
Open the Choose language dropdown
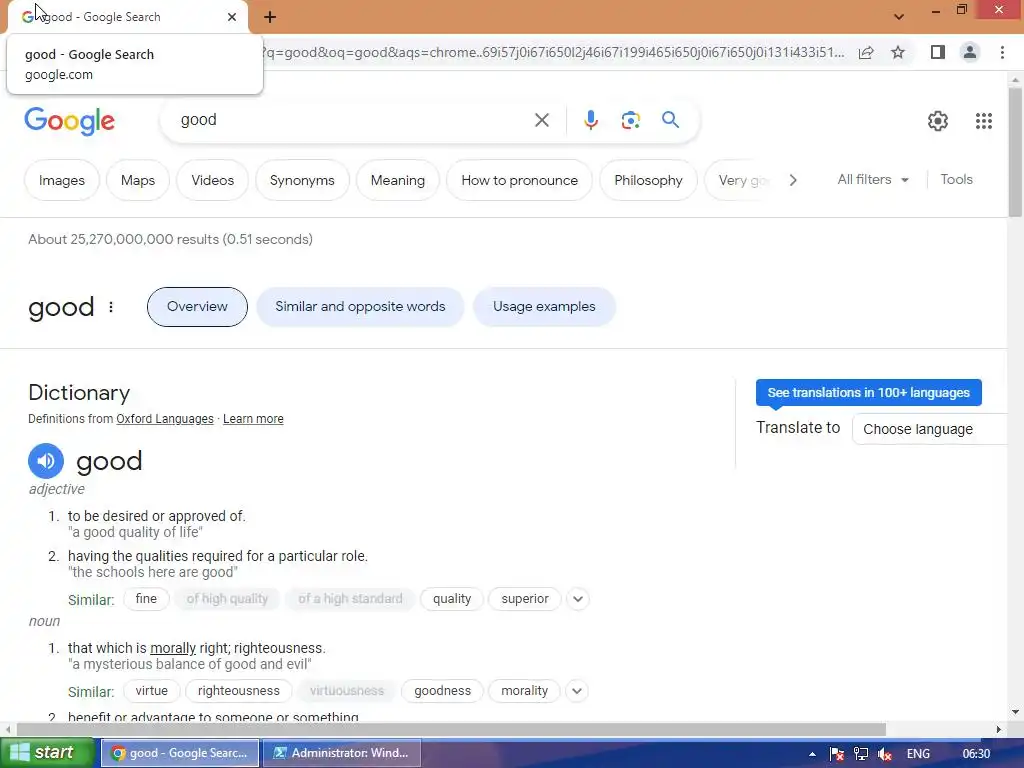tap(929, 429)
